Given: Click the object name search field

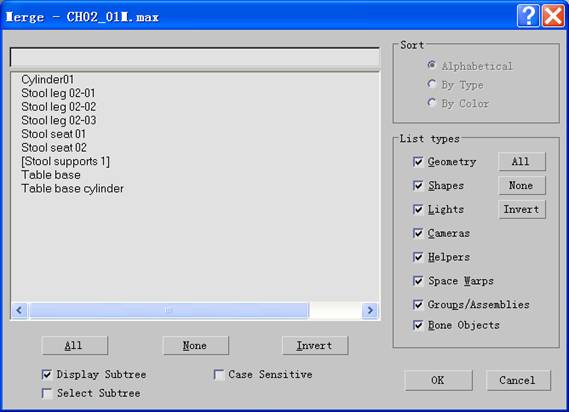Looking at the screenshot, I should 195,57.
